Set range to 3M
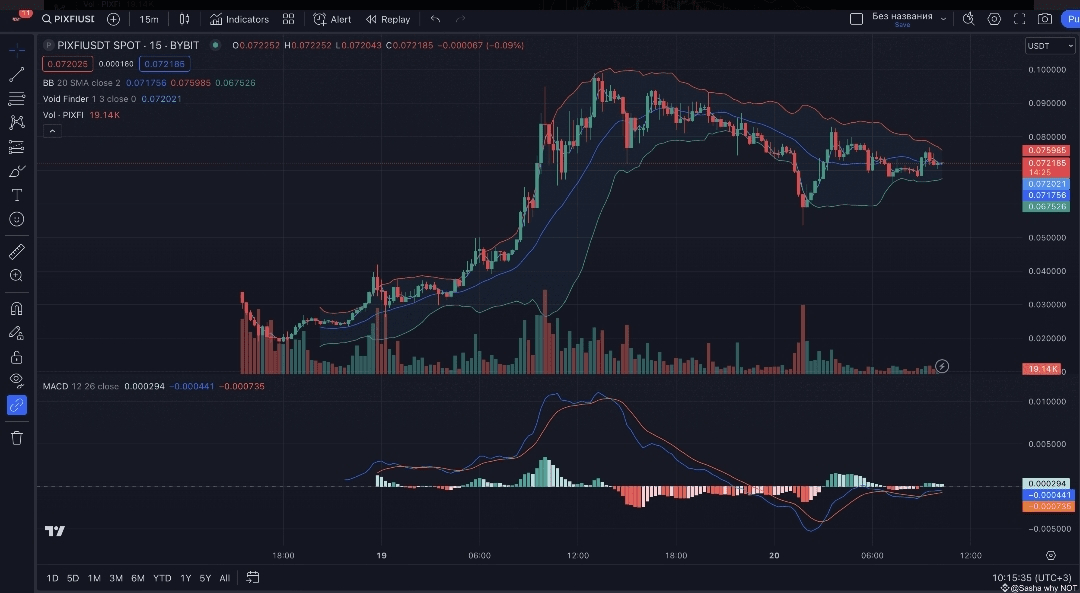The height and width of the screenshot is (593, 1080). 116,578
